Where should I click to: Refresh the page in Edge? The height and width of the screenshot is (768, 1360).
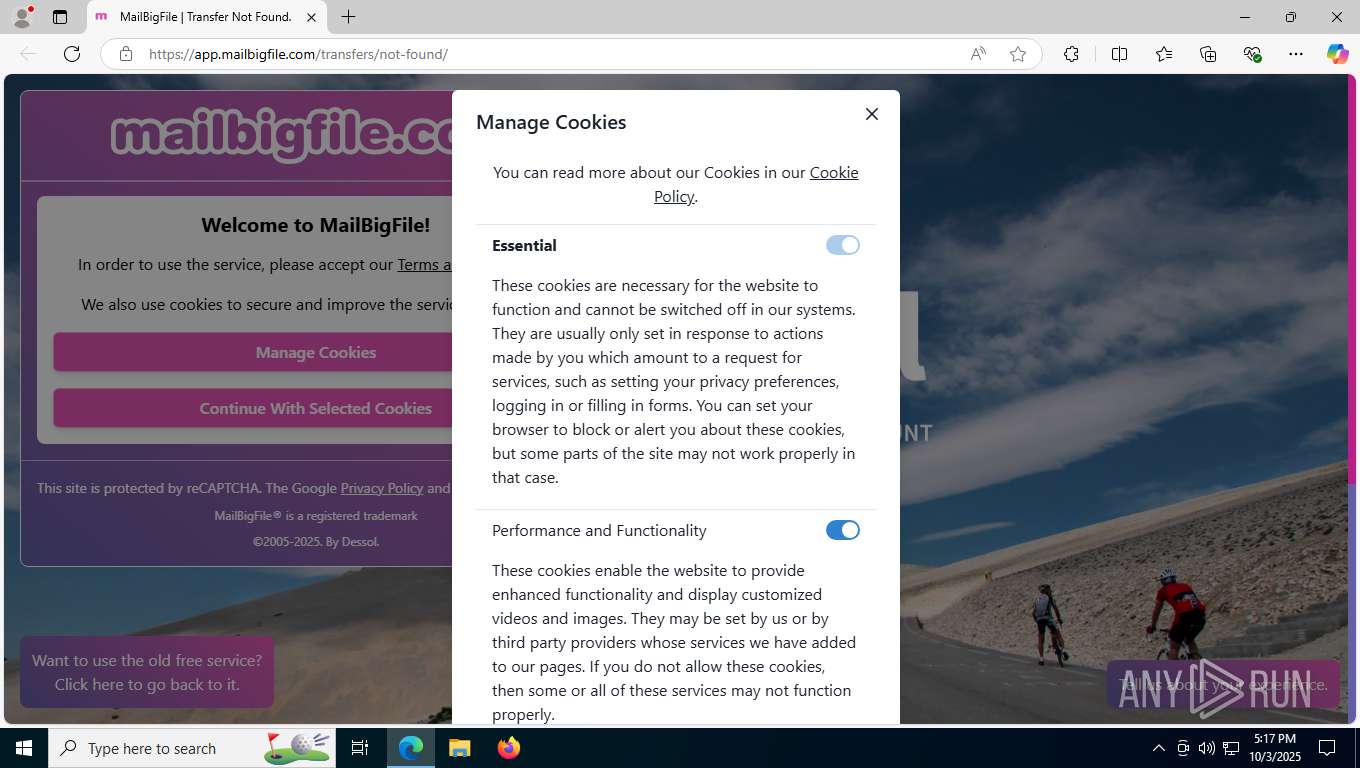(x=72, y=54)
